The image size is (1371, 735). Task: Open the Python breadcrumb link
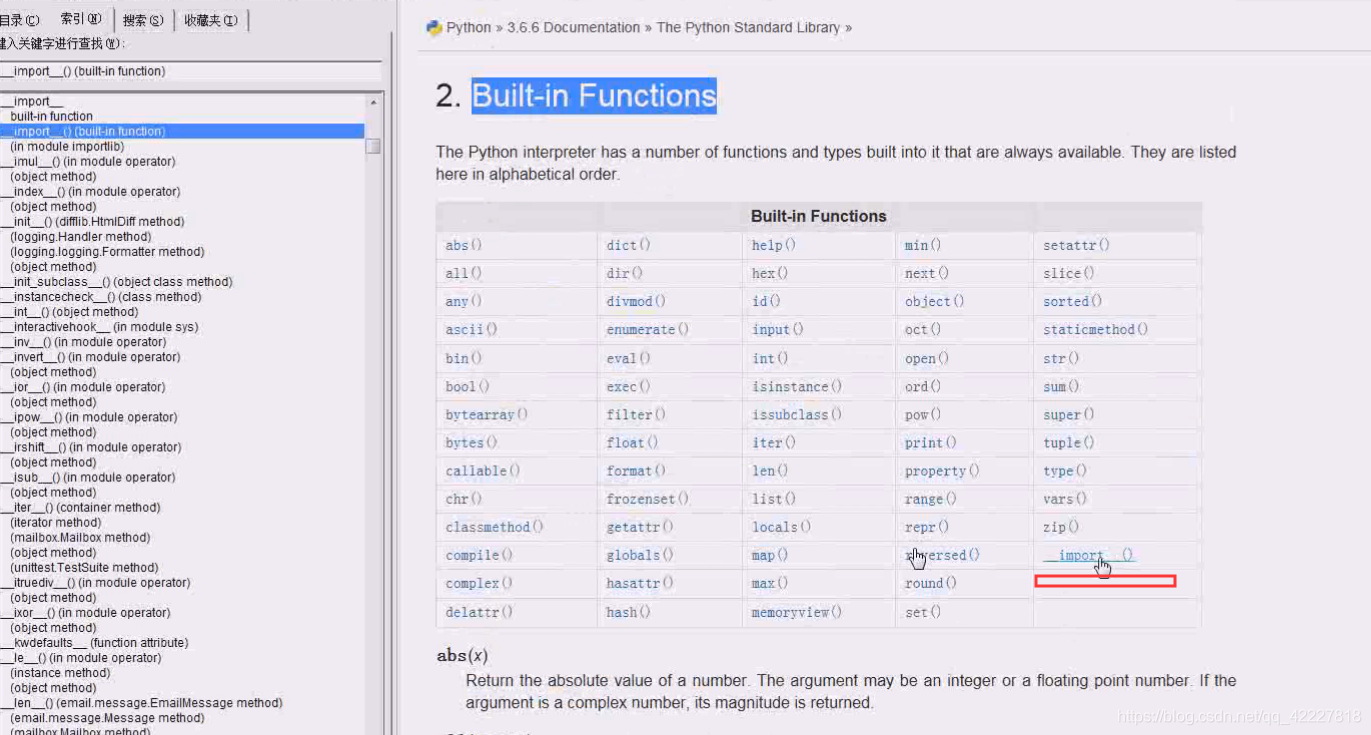click(x=468, y=28)
